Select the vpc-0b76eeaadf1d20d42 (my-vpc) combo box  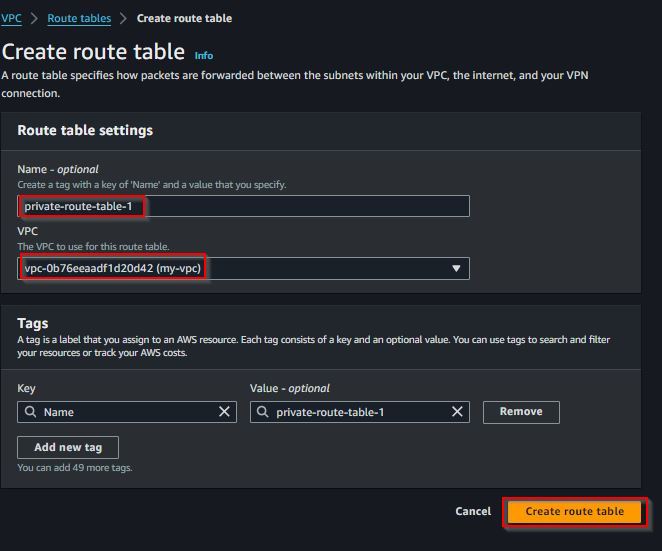pyautogui.click(x=243, y=269)
